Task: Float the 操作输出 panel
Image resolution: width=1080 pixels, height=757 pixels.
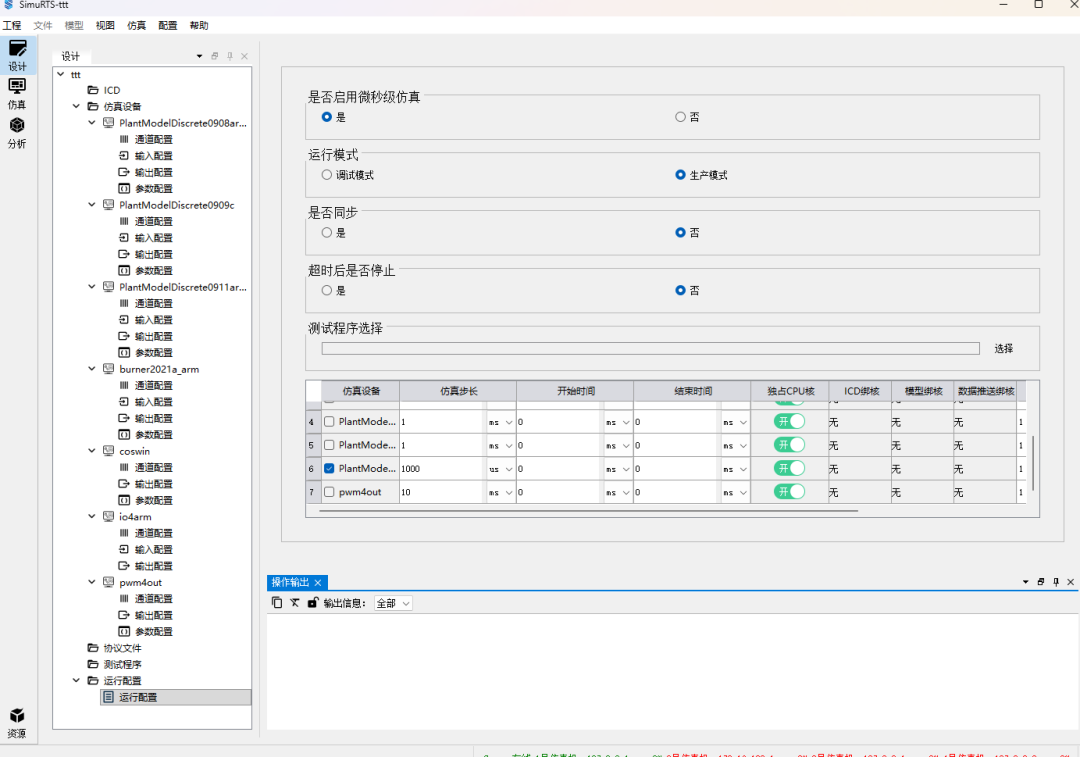Action: (x=1041, y=582)
